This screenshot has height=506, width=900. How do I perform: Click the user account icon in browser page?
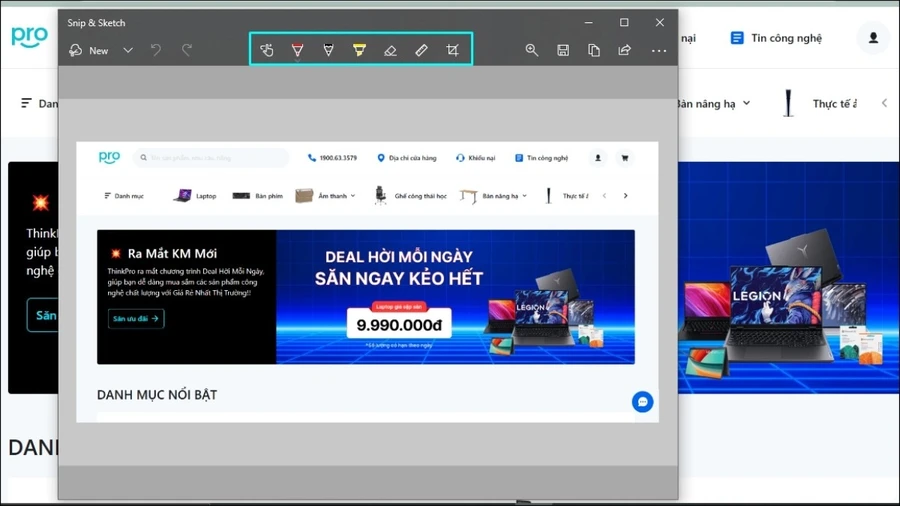coord(873,38)
